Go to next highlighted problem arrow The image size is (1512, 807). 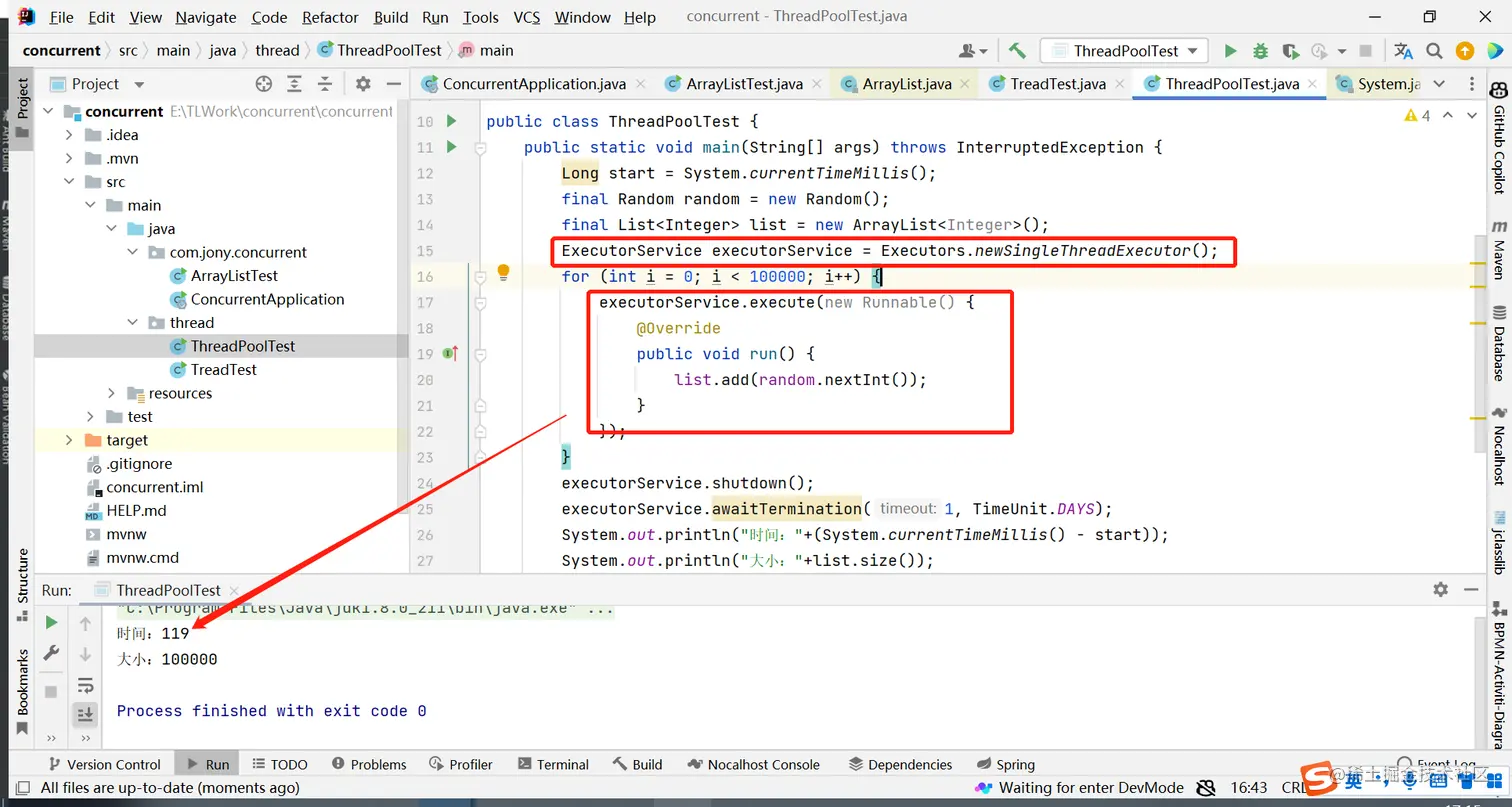[x=1472, y=116]
